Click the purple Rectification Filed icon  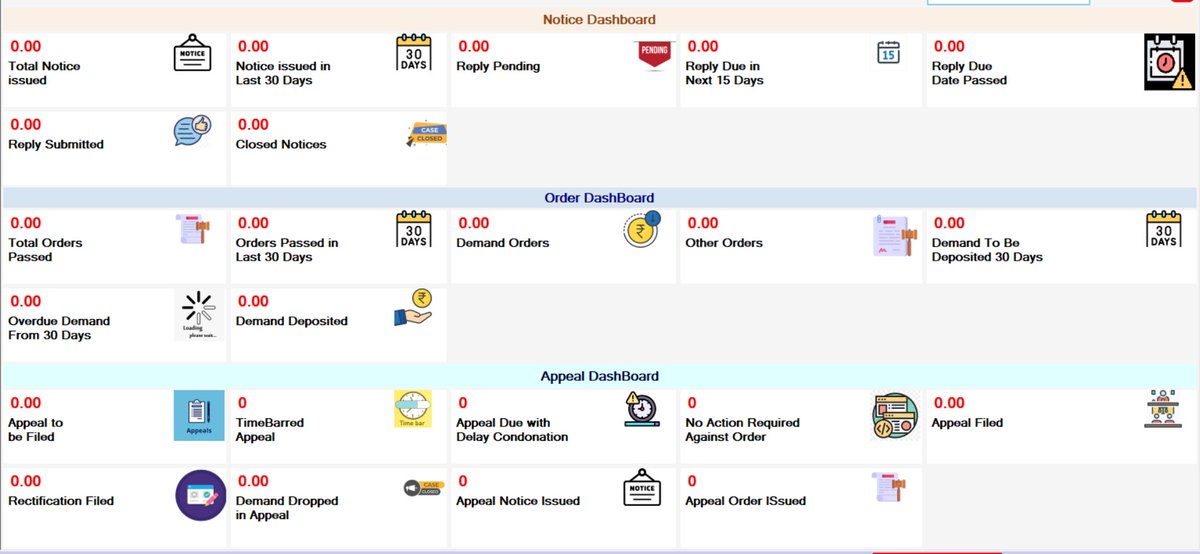(x=201, y=495)
